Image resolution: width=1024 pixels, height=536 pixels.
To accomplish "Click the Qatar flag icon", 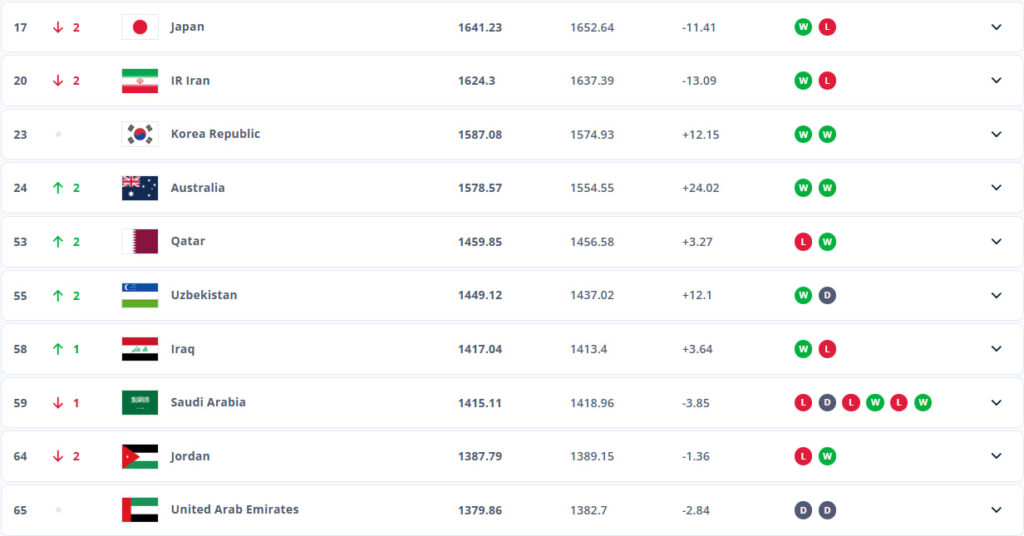I will point(140,242).
